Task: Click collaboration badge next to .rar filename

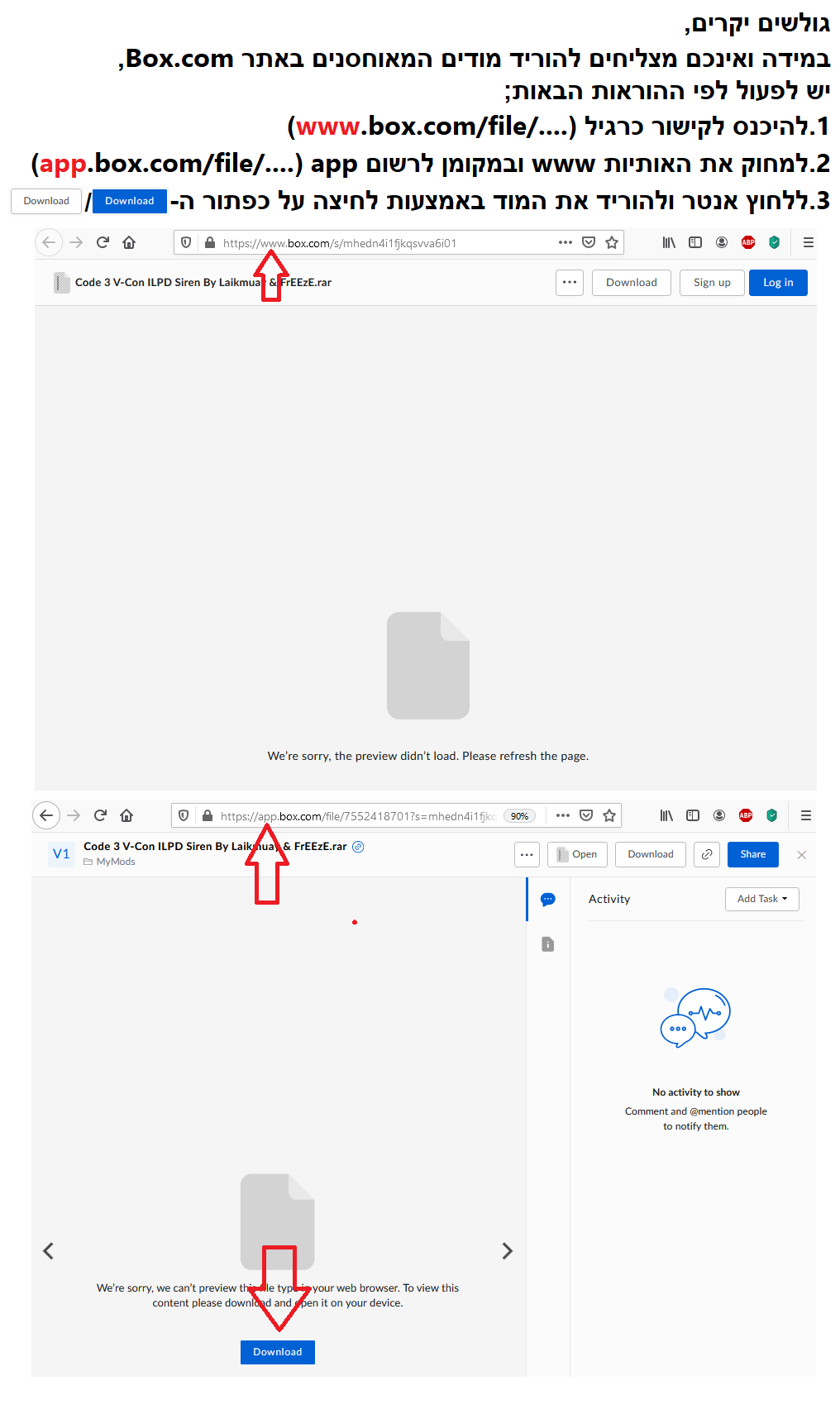Action: pyautogui.click(x=358, y=847)
